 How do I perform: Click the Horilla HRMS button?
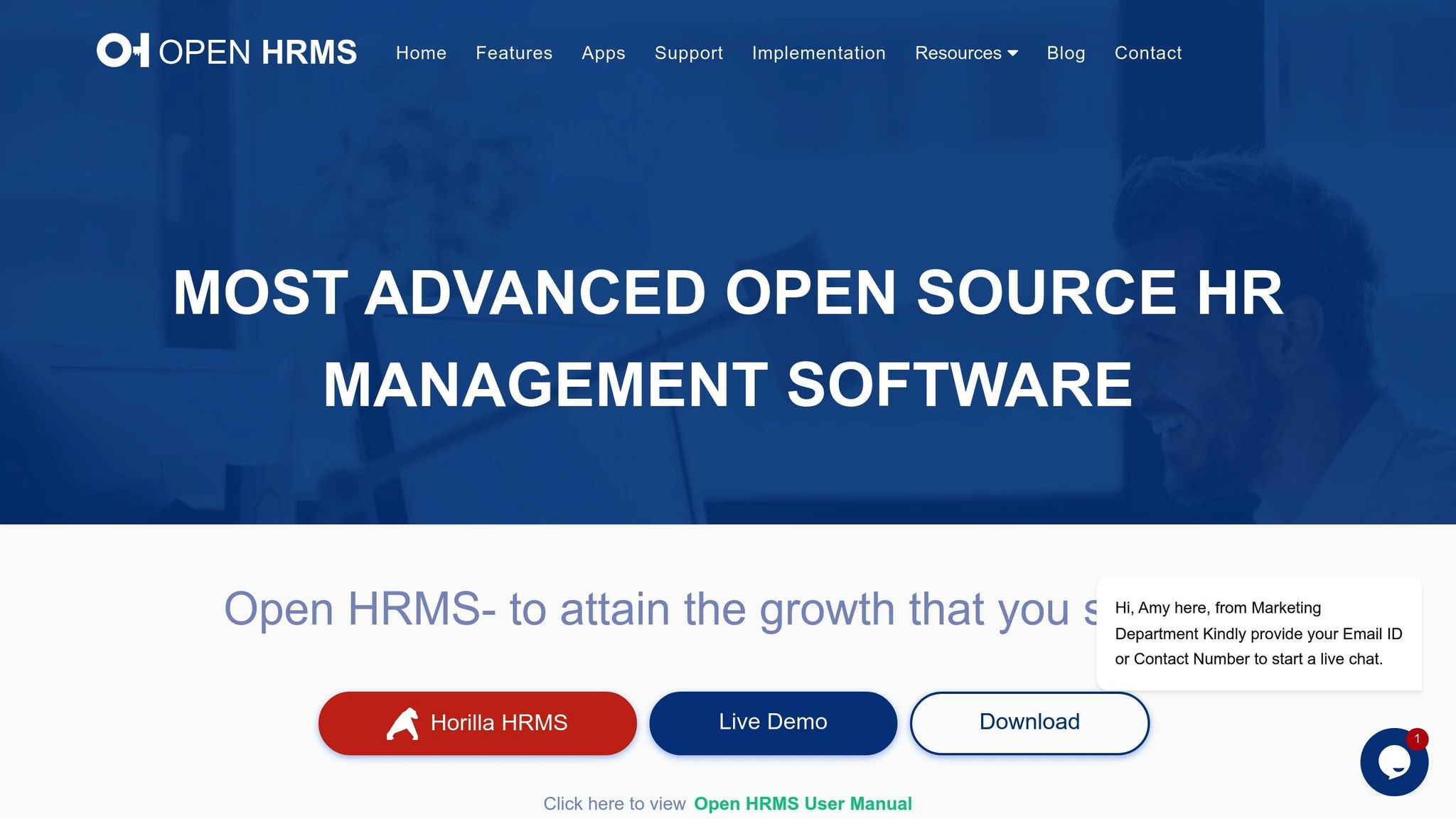coord(478,722)
